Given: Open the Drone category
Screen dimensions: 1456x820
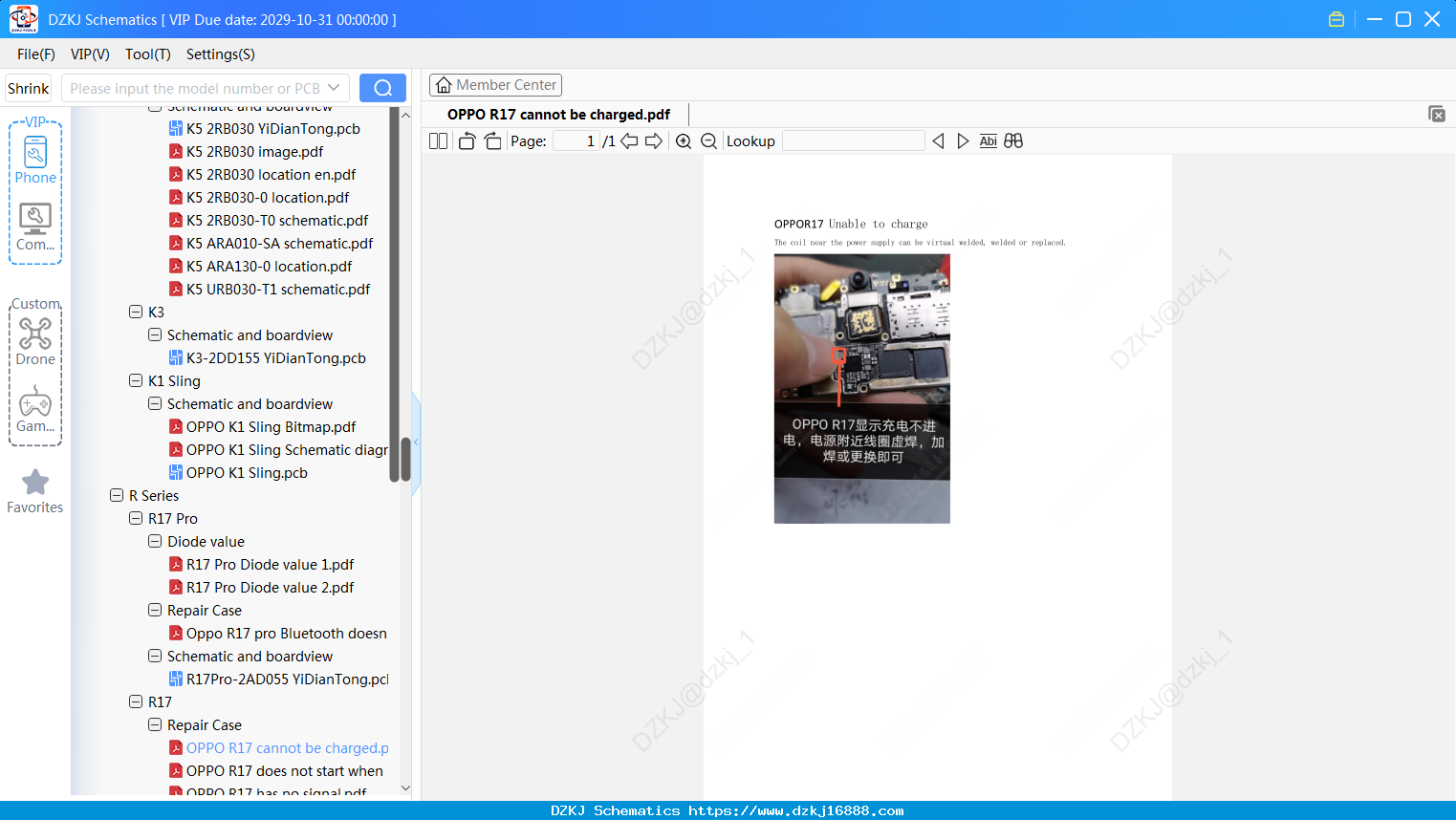Looking at the screenshot, I should click(x=35, y=342).
